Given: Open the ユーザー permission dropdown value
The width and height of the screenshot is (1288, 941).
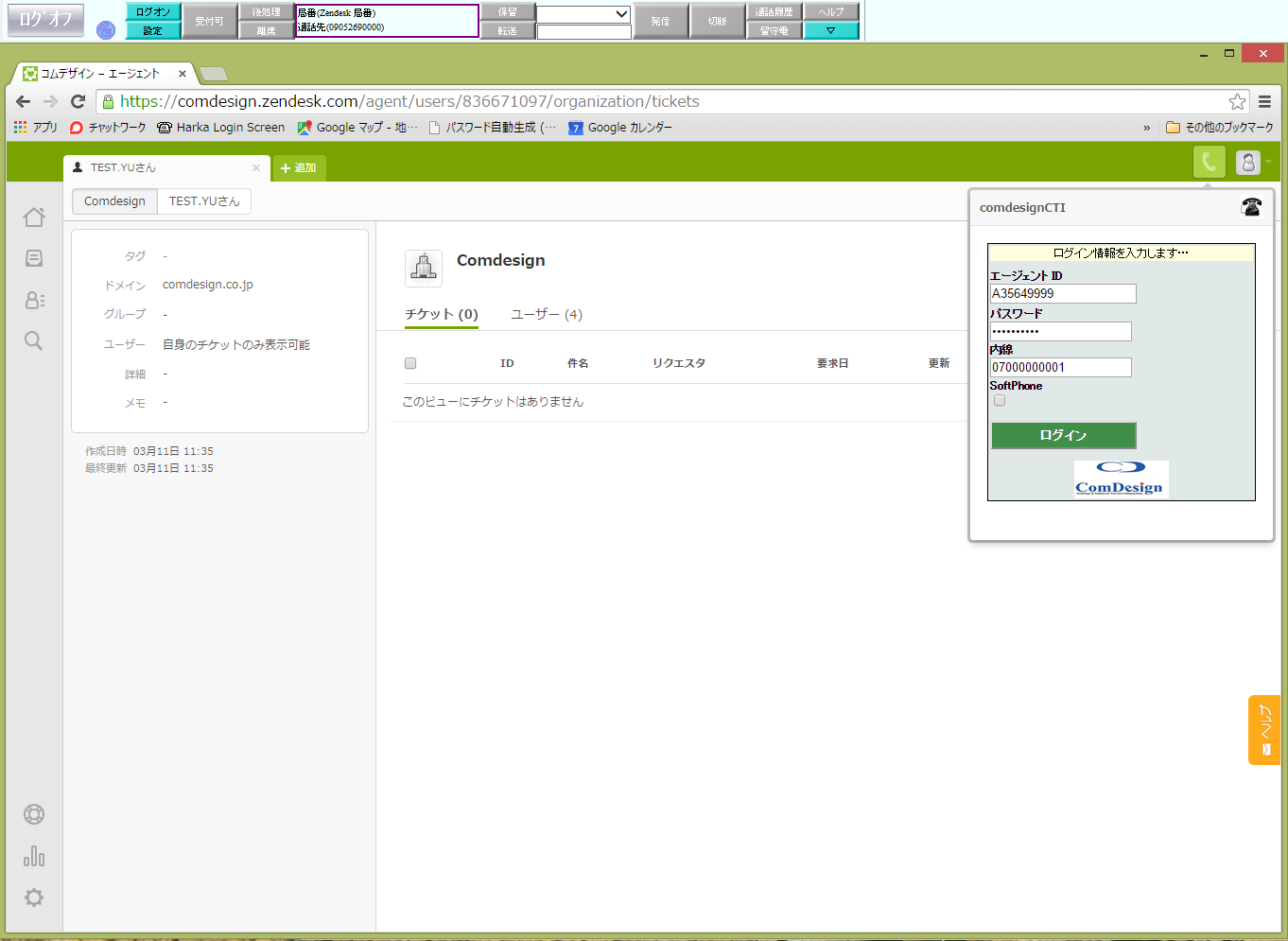Looking at the screenshot, I should [236, 345].
